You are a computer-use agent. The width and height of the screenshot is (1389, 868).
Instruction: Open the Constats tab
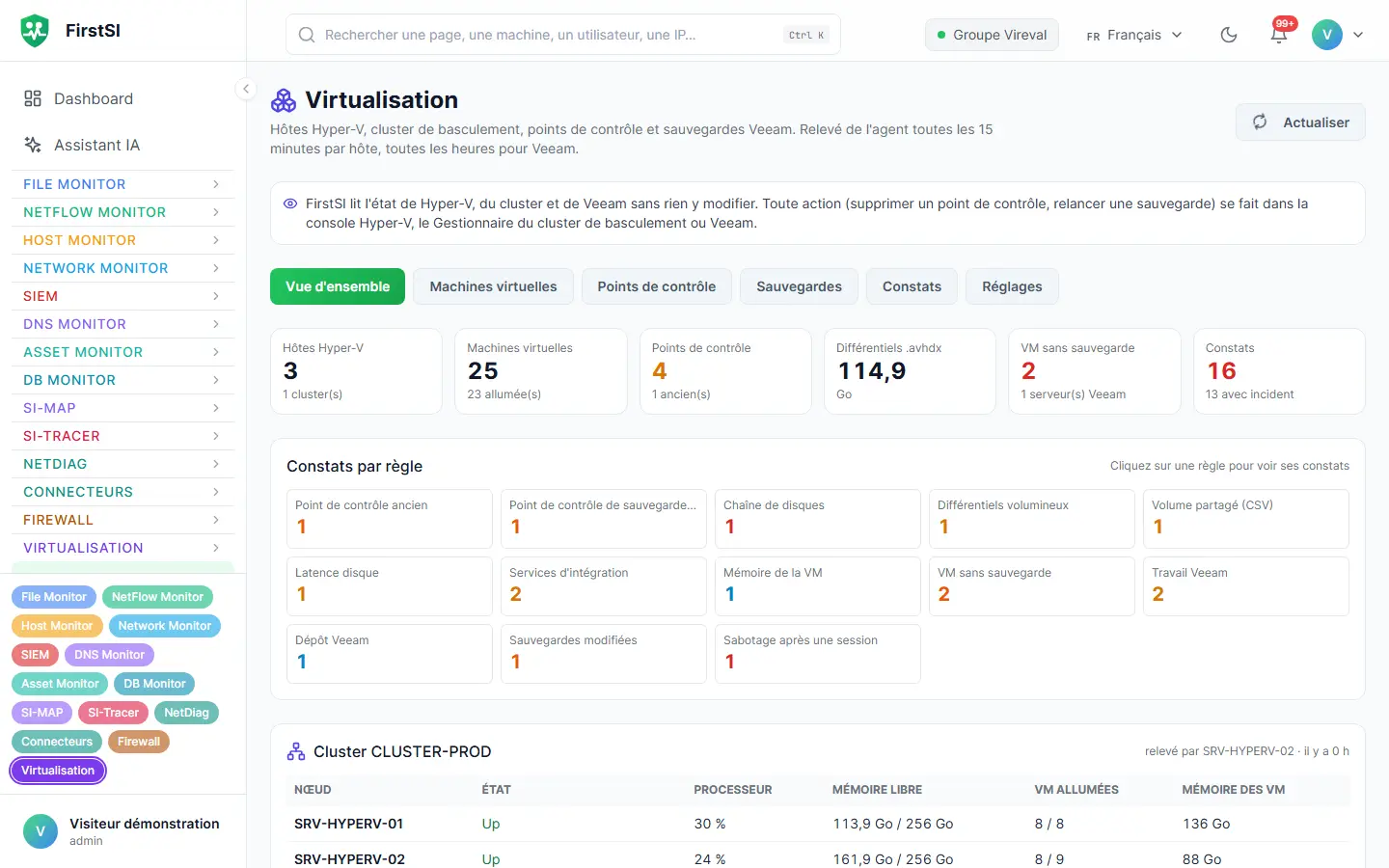pyautogui.click(x=912, y=286)
